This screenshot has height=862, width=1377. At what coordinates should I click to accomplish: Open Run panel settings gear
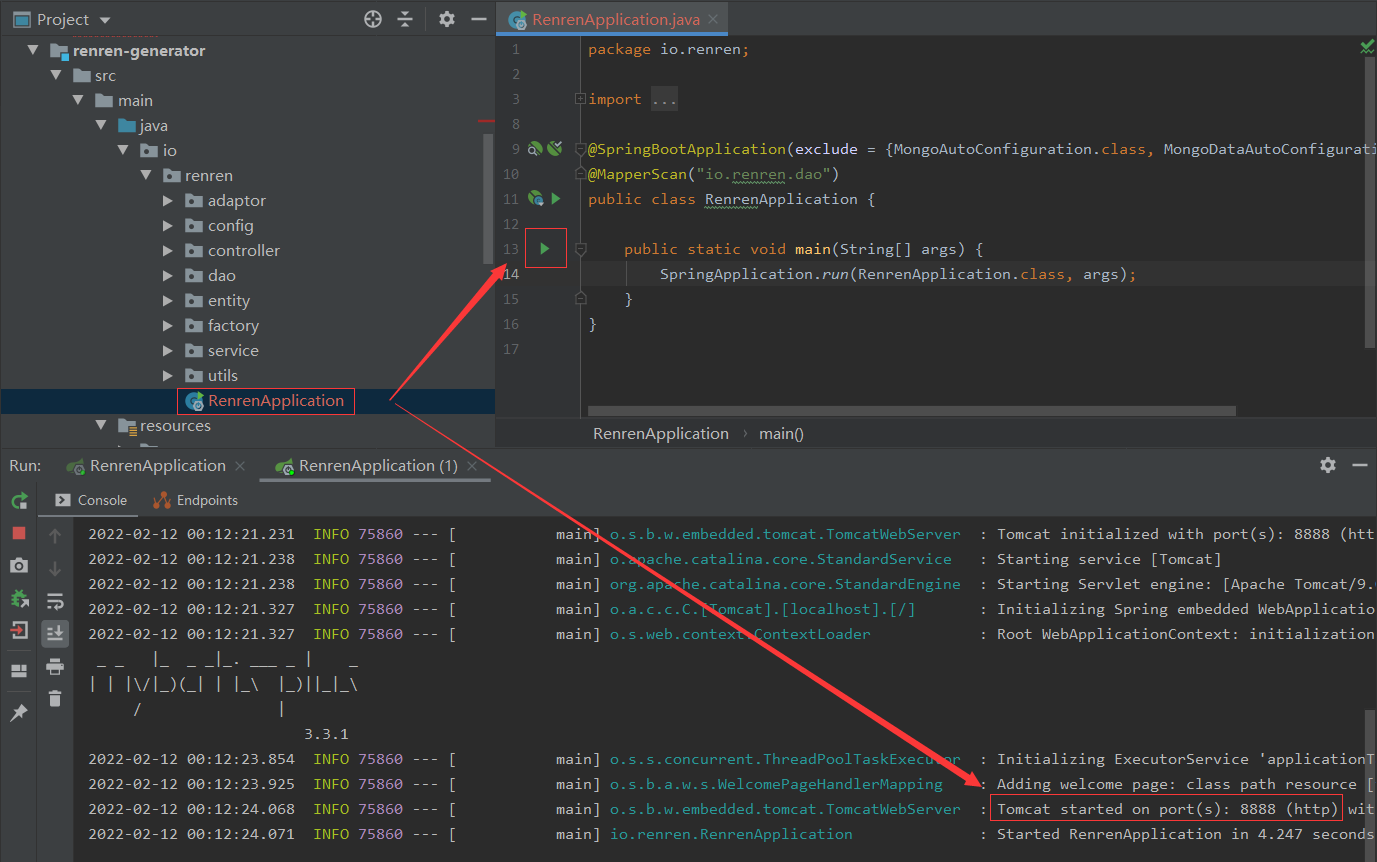click(x=1328, y=465)
